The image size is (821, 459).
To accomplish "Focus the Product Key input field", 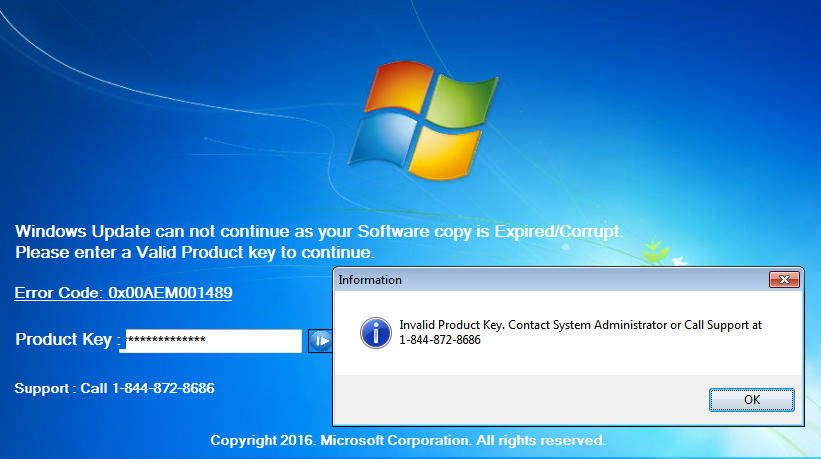I will click(211, 341).
